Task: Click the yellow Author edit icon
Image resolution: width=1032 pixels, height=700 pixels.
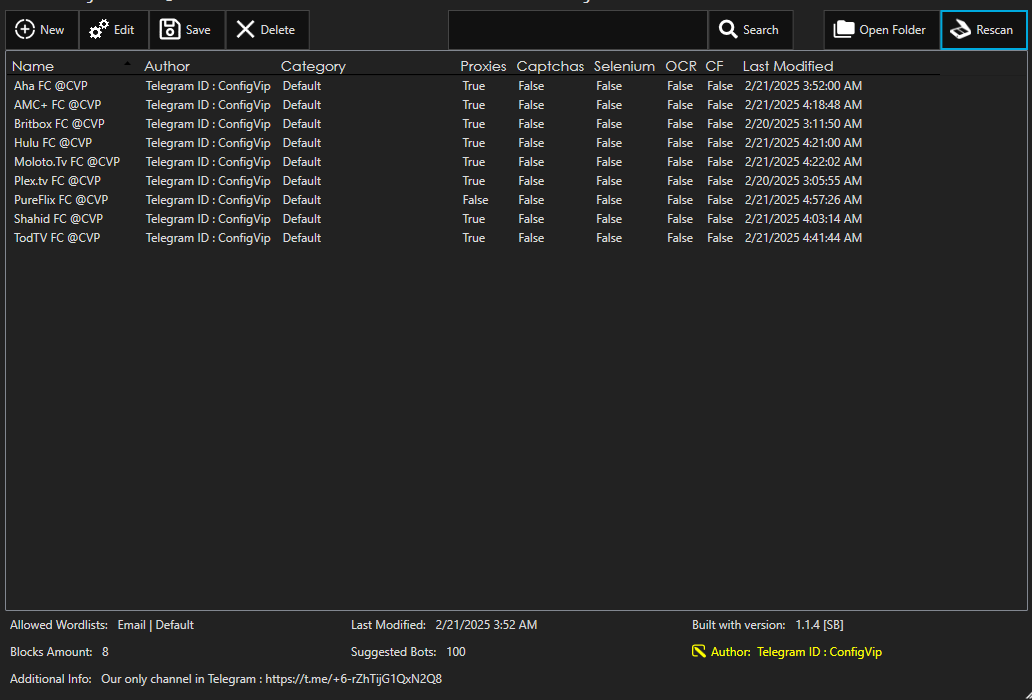Action: tap(699, 652)
